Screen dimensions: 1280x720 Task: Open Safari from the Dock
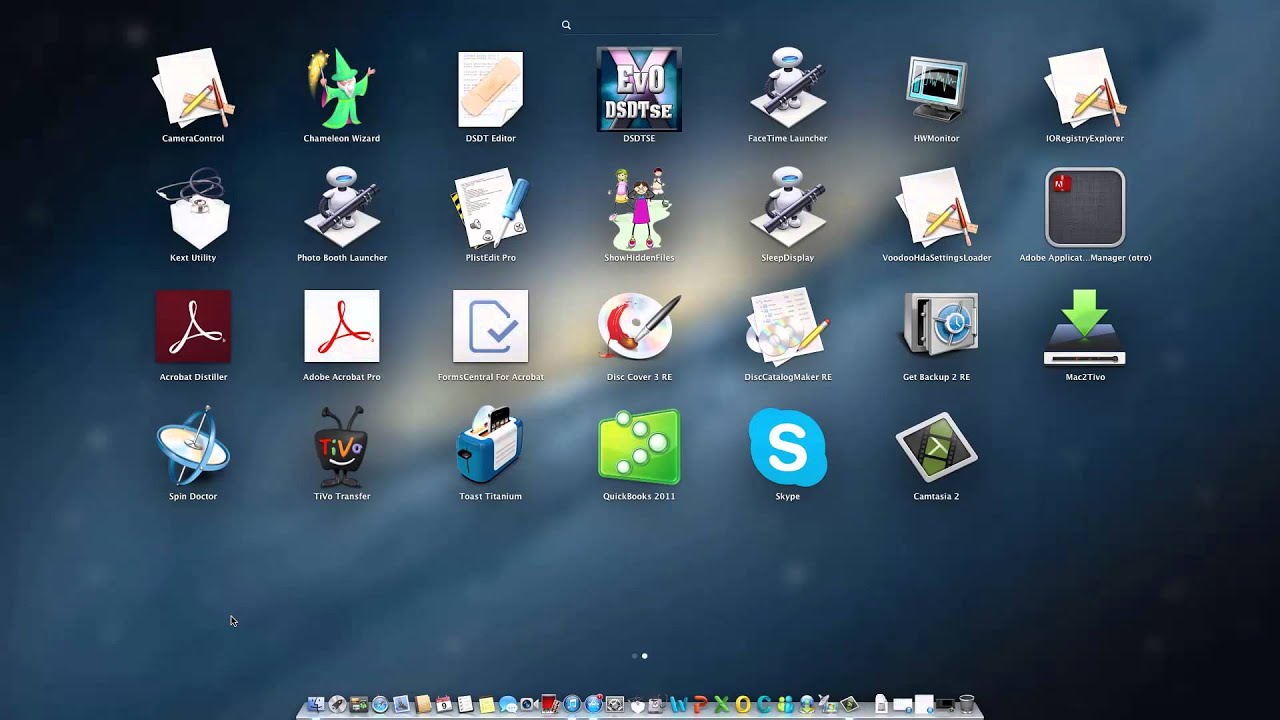[x=380, y=705]
